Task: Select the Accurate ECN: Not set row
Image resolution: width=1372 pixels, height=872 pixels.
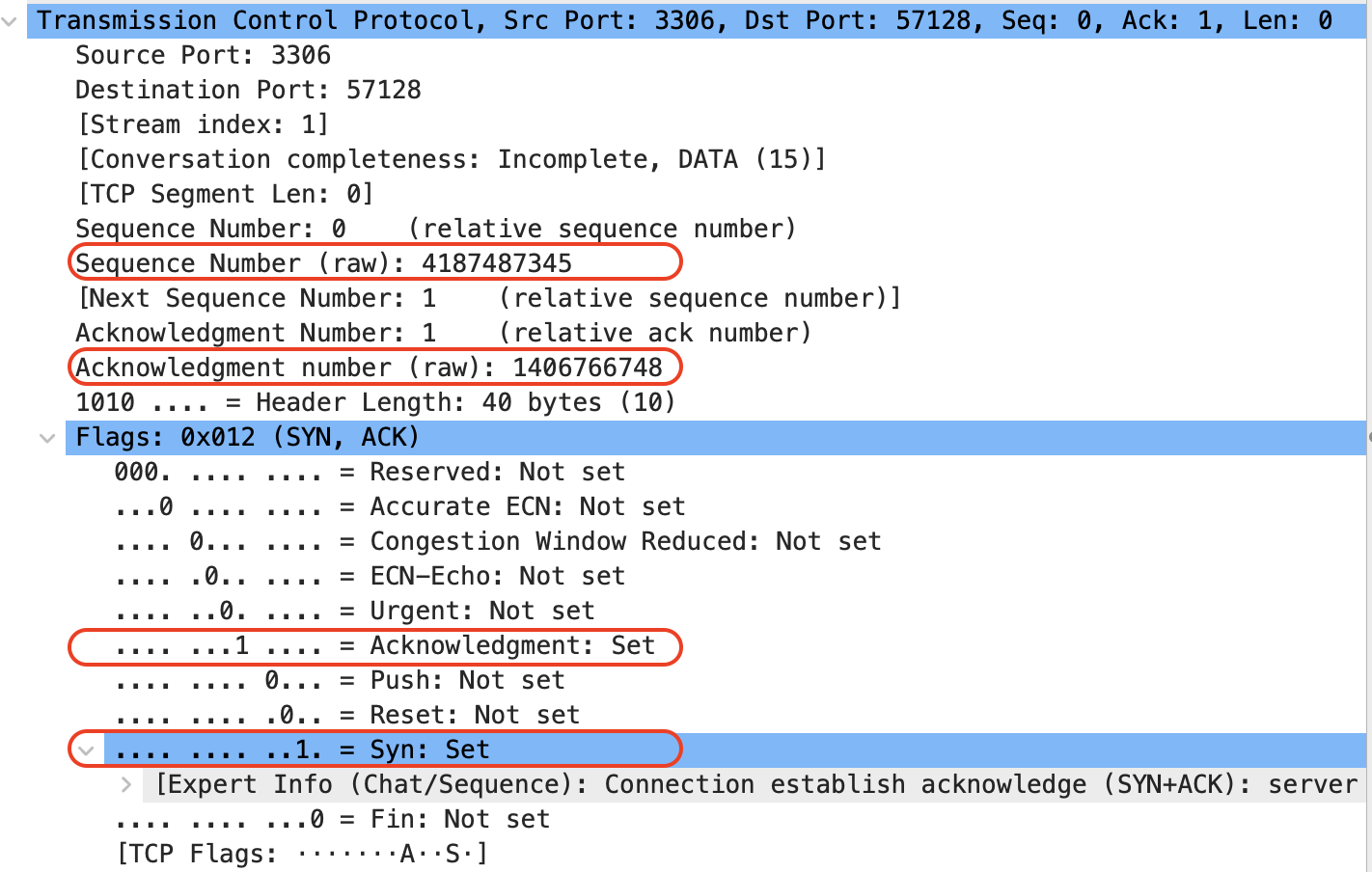Action: 399,506
